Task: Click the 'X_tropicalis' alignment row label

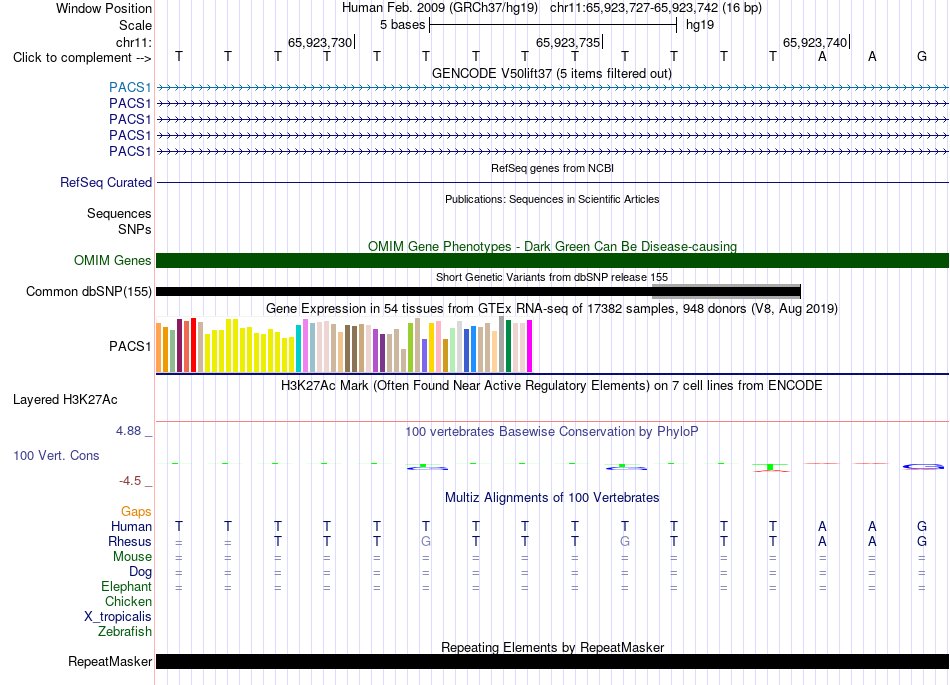Action: point(118,617)
